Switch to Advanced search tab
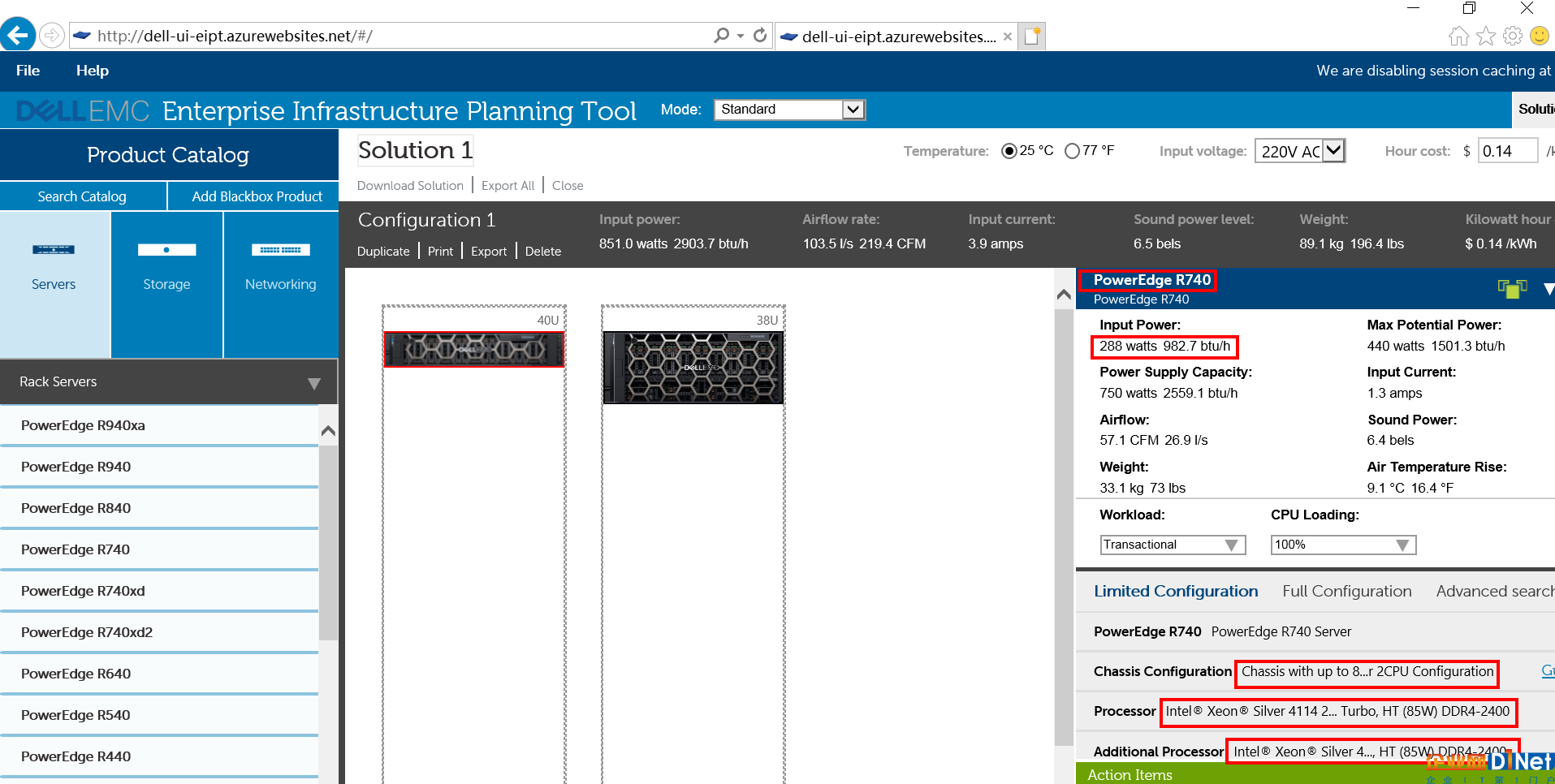 coord(1495,591)
